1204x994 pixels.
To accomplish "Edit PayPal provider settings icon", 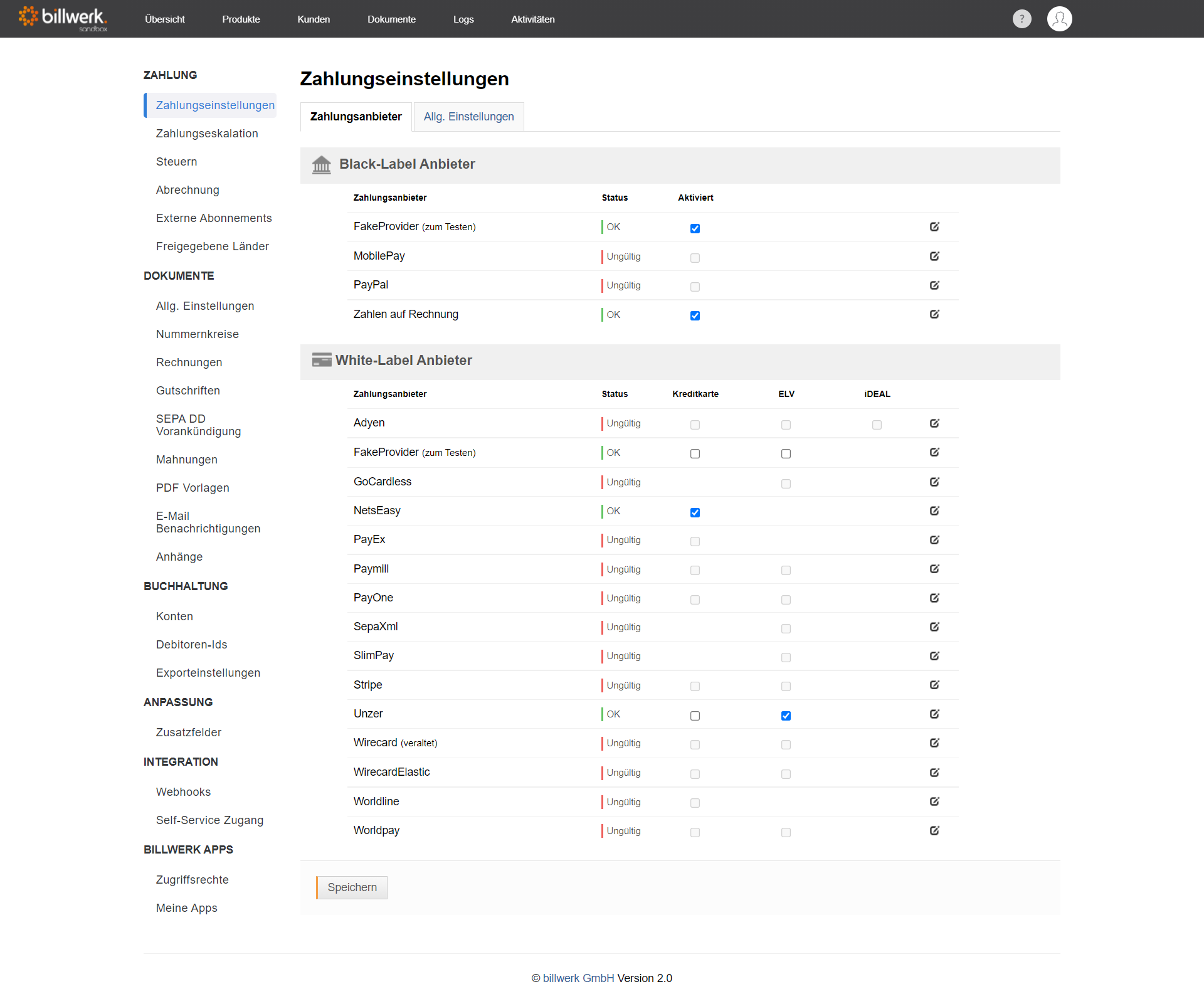I will click(934, 285).
